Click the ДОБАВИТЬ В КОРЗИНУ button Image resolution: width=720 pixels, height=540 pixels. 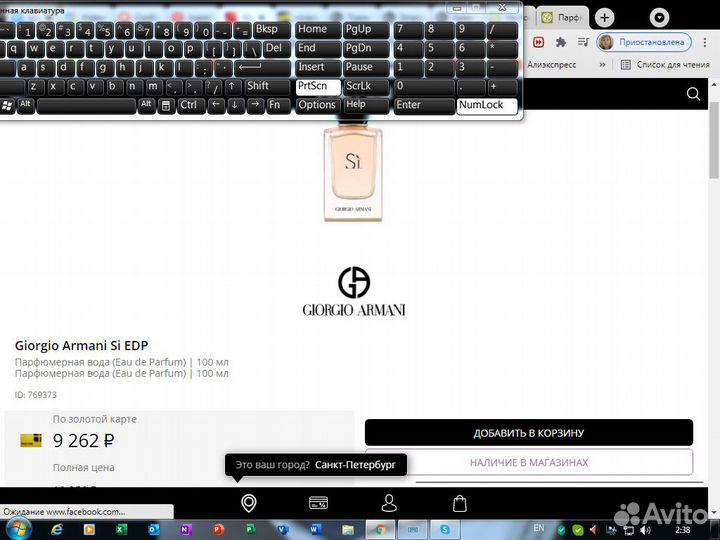pos(528,433)
